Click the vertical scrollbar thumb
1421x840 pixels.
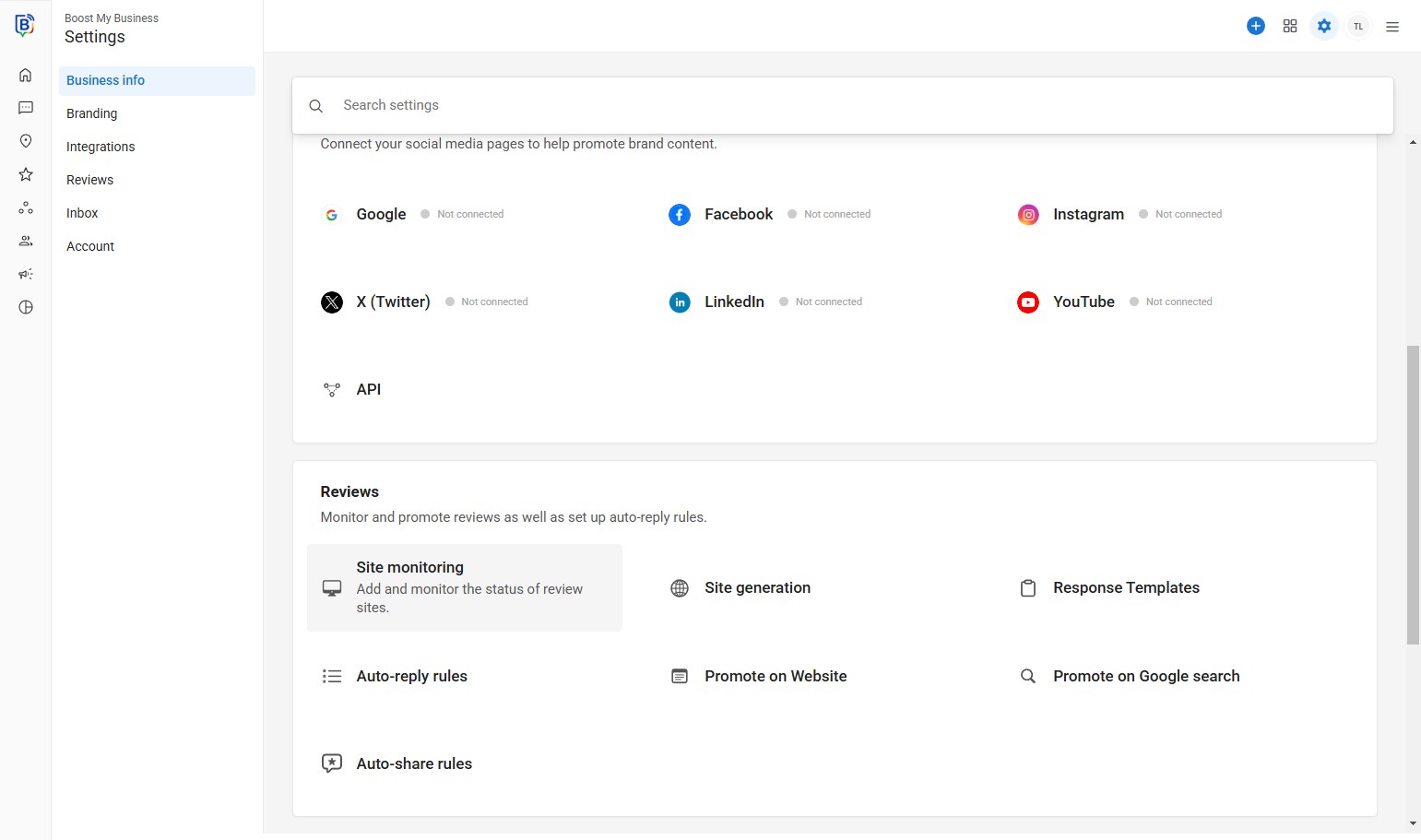coord(1412,494)
